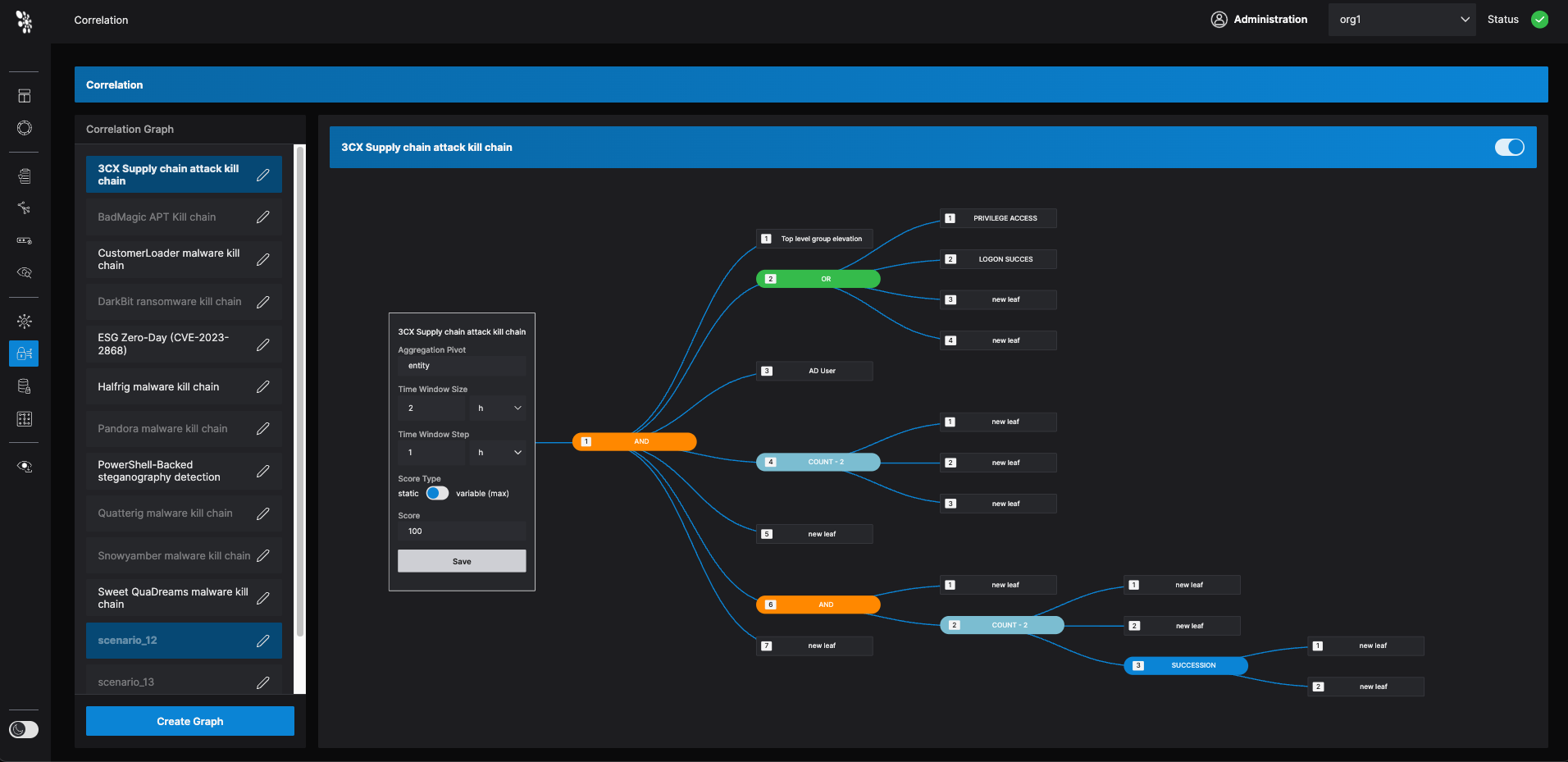
Task: Toggle dark mode using the moon switch at bottom left
Action: (x=24, y=729)
